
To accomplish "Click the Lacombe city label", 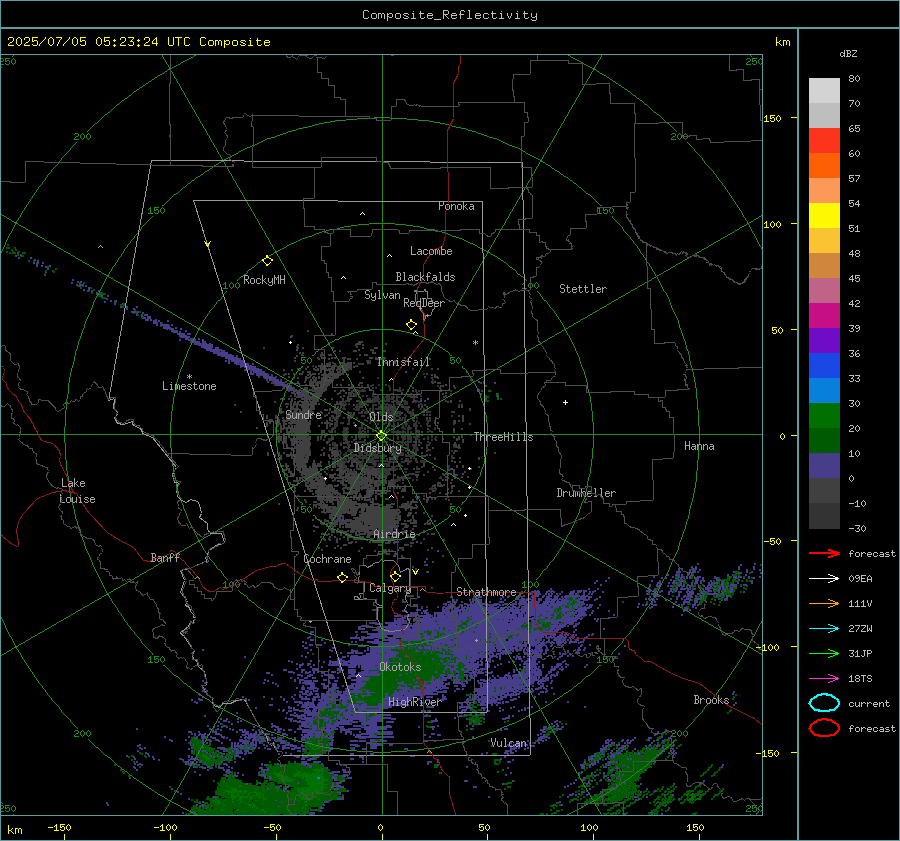I will click(x=431, y=251).
